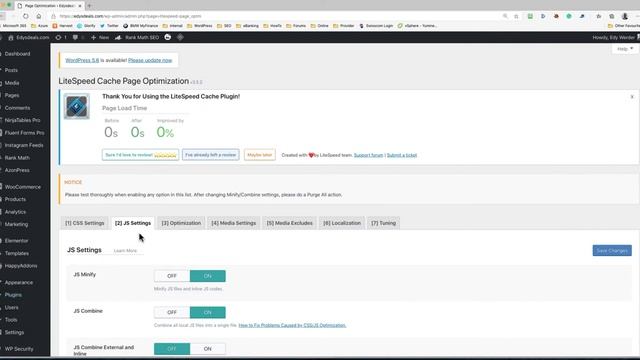
Task: Click I've already left a review button
Action: (211, 155)
